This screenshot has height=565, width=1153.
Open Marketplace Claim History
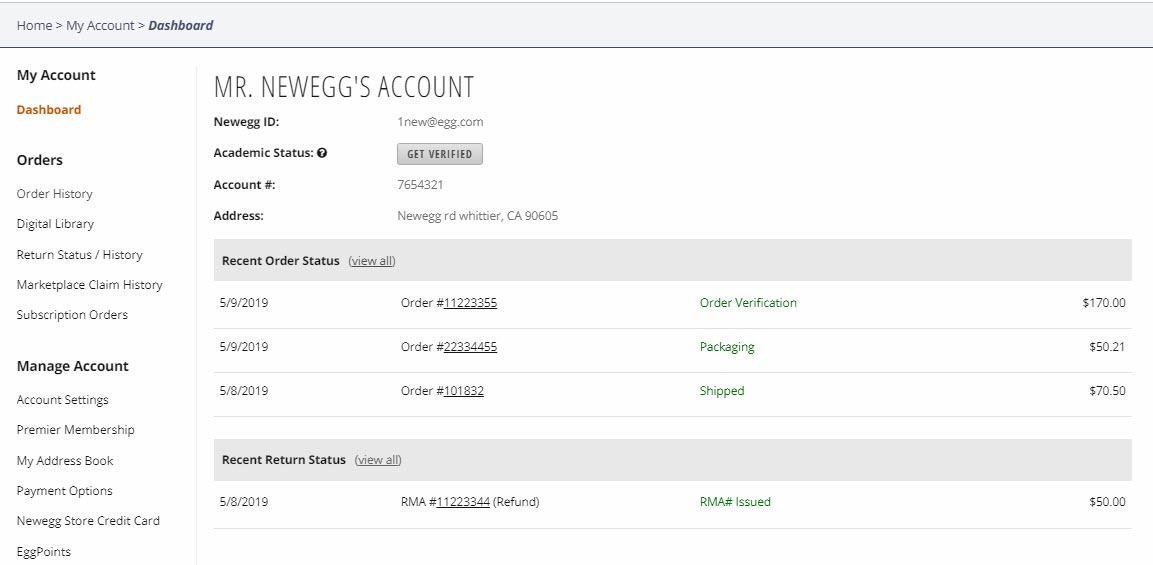[x=90, y=285]
